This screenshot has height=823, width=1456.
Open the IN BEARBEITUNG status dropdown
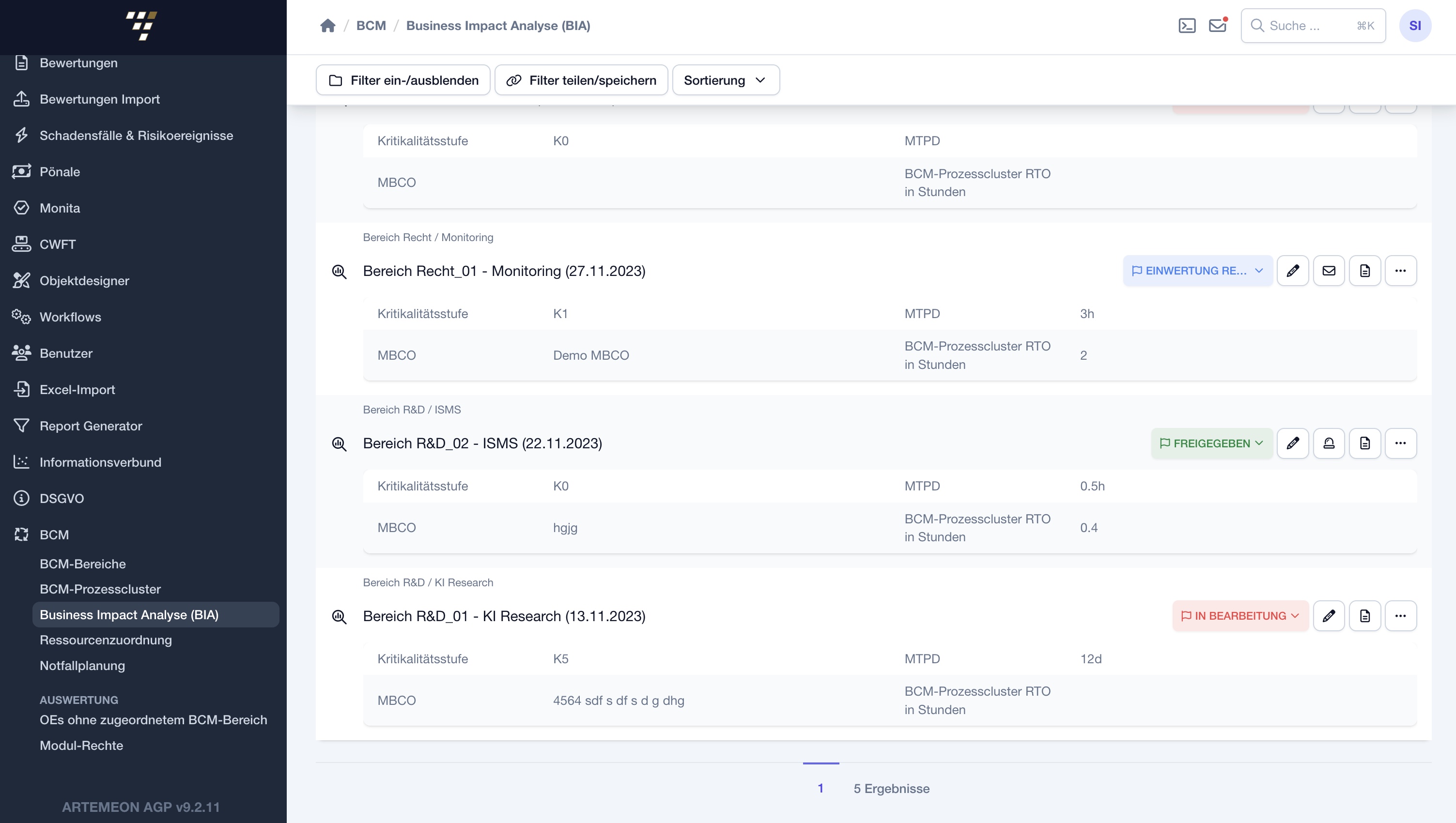(1240, 615)
